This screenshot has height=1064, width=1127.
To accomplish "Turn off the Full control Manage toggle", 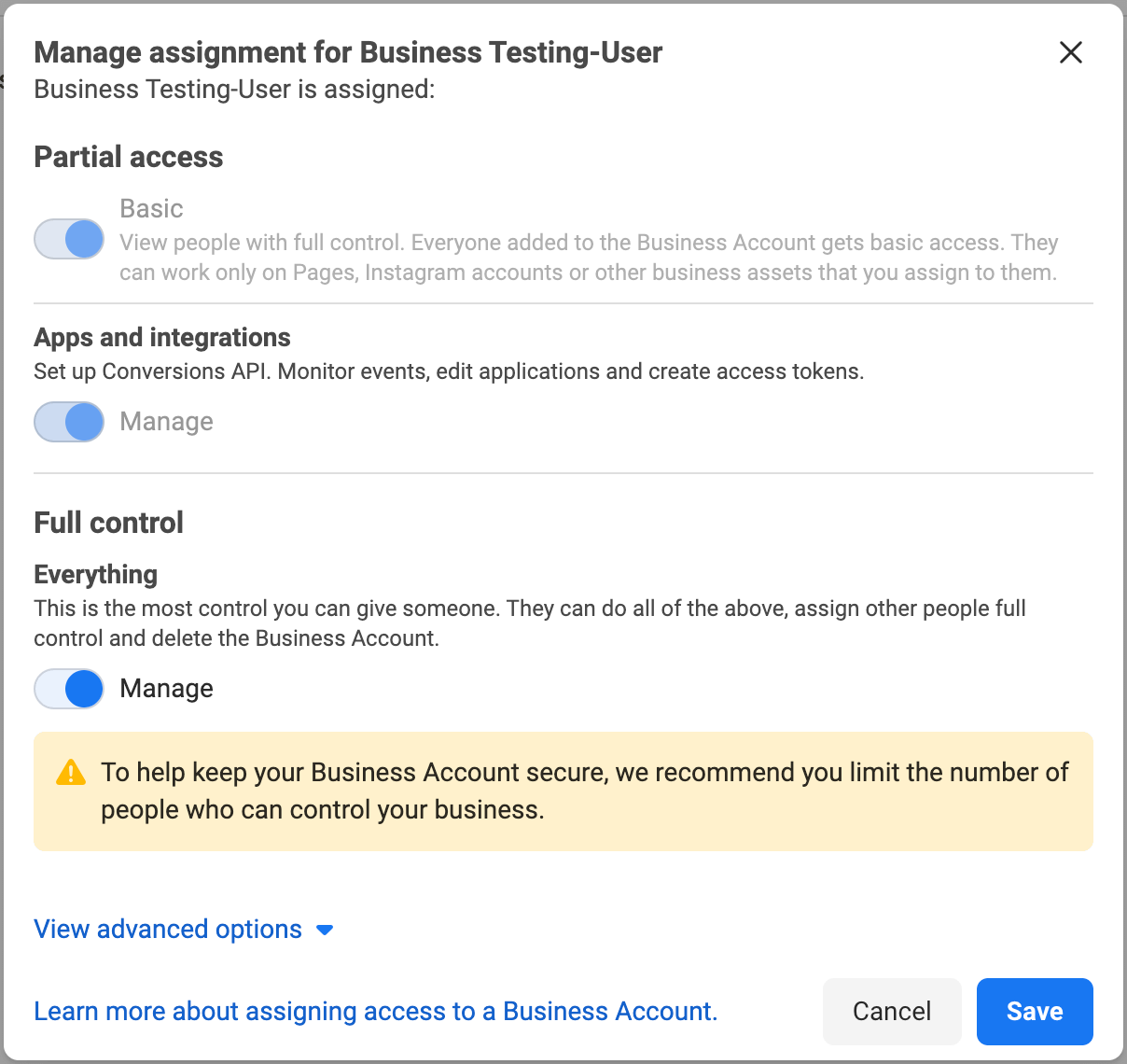I will (69, 689).
